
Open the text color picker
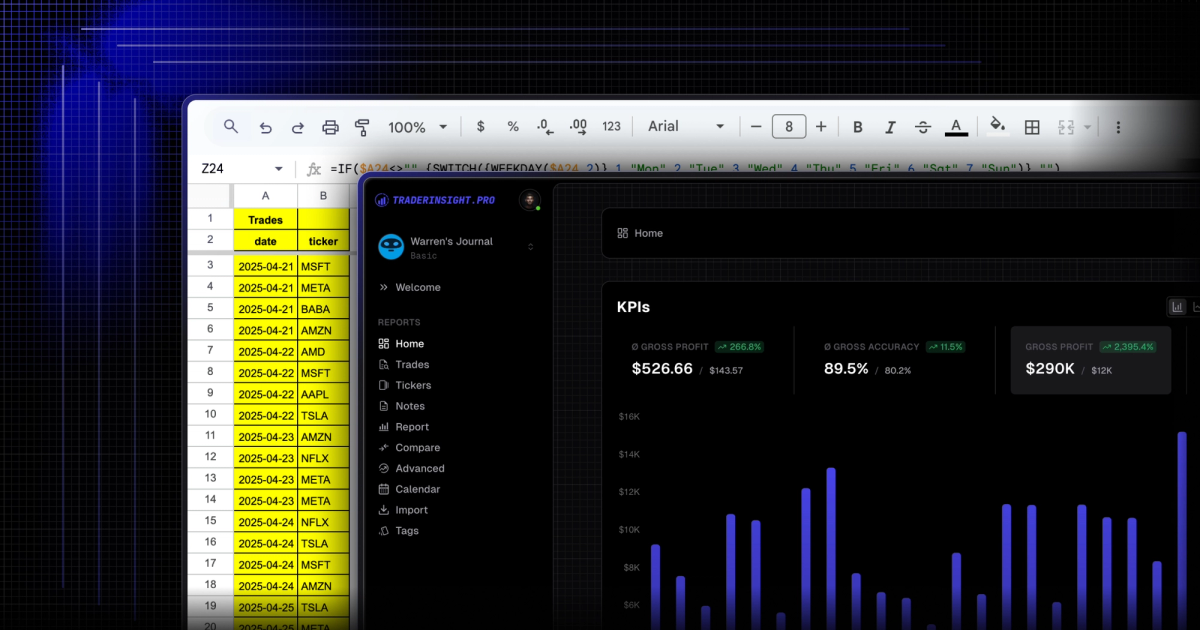click(x=956, y=127)
